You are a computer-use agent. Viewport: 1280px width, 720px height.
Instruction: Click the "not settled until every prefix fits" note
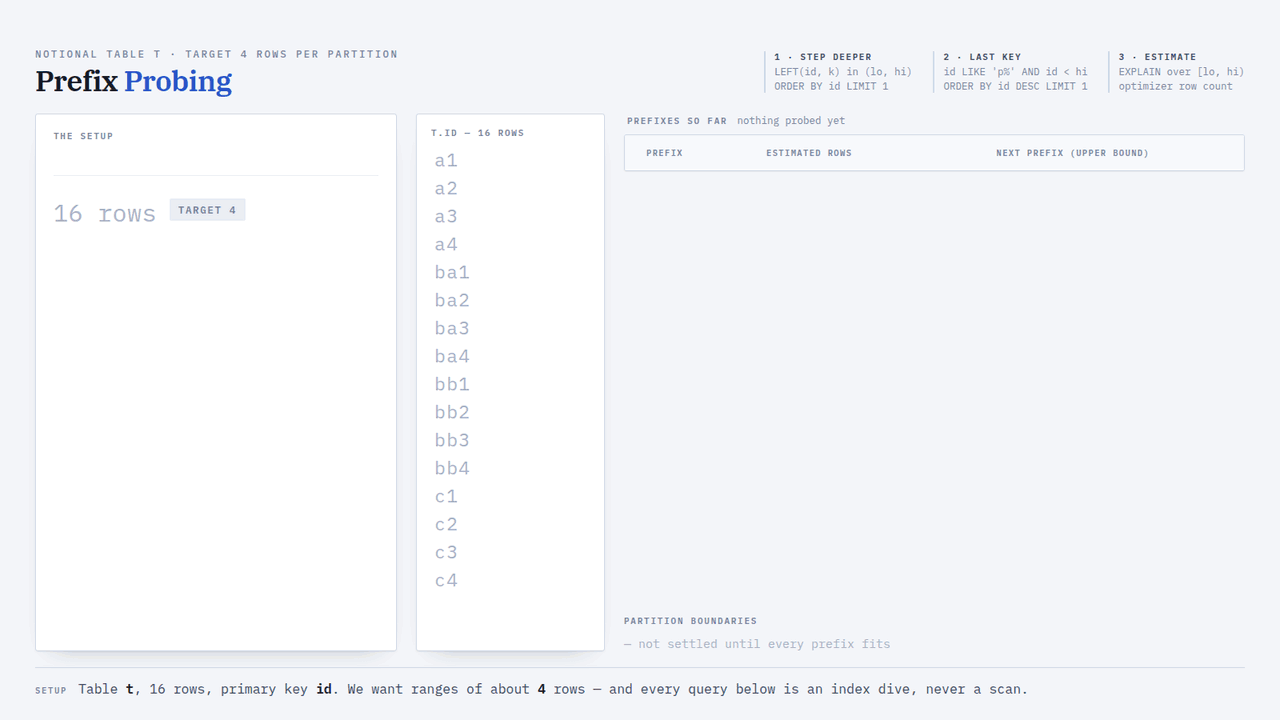pos(757,644)
